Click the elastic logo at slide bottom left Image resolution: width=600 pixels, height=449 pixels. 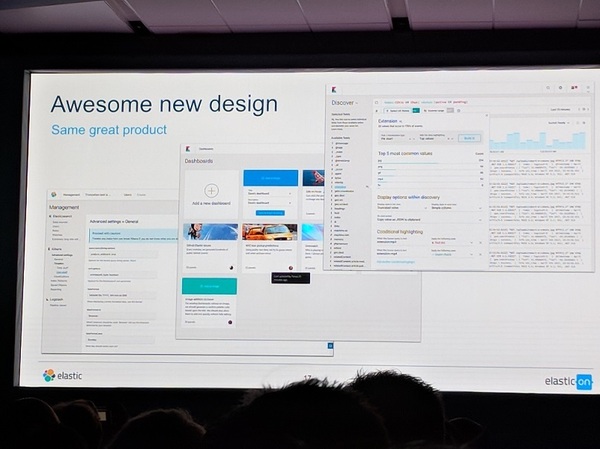point(62,375)
